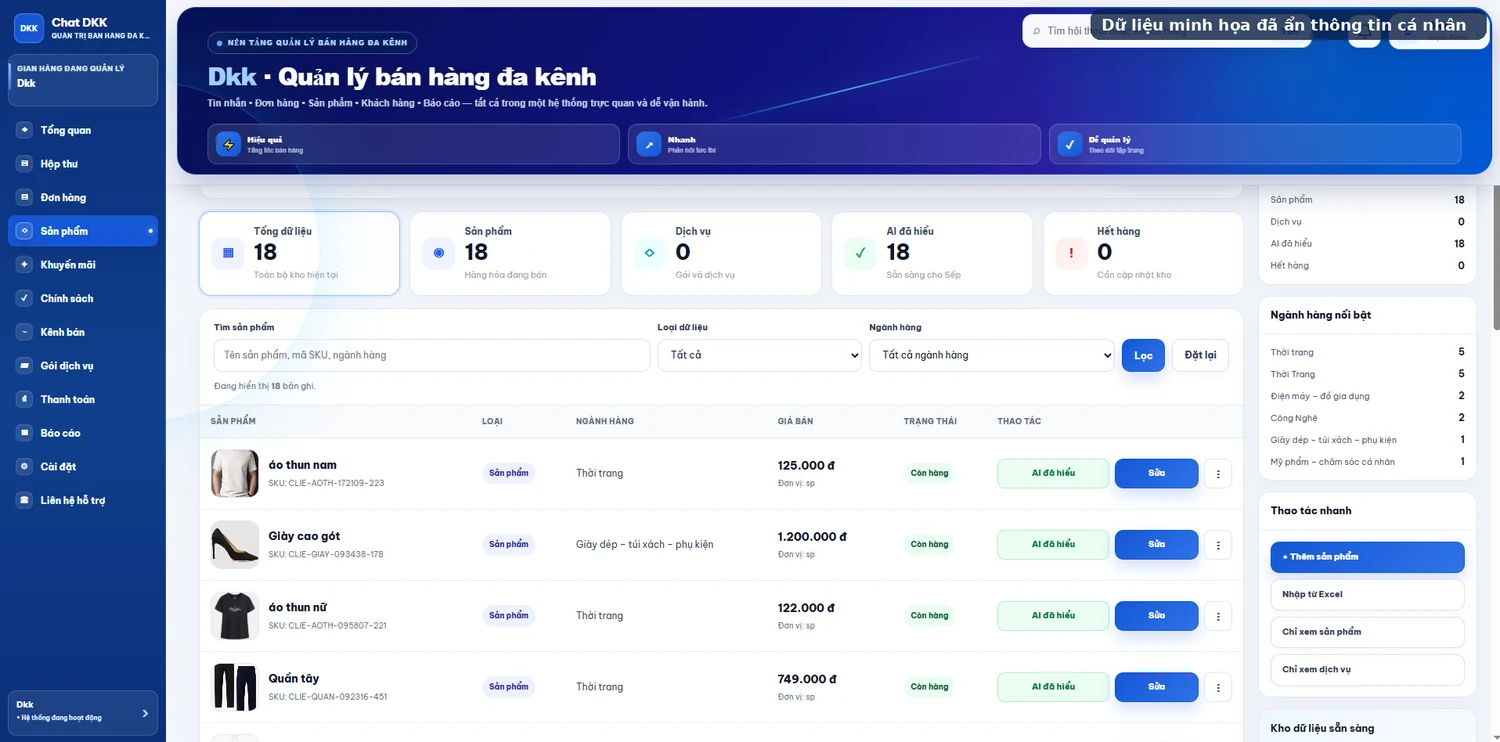
Task: Click the Giày cao gót shoe thumbnail
Action: (x=235, y=545)
